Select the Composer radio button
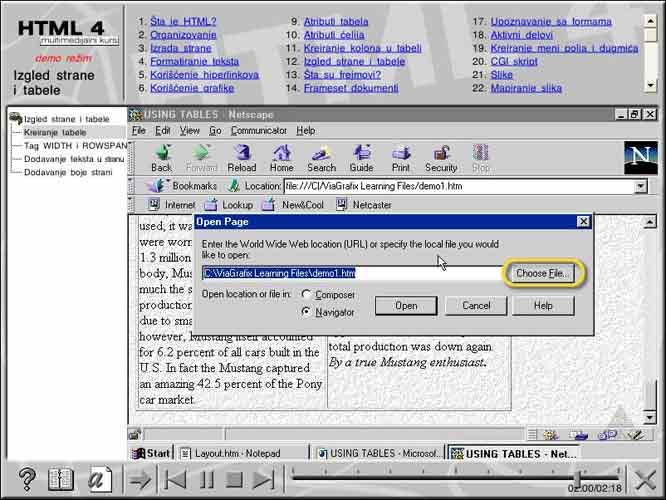Viewport: 666px width, 500px height. (x=306, y=295)
